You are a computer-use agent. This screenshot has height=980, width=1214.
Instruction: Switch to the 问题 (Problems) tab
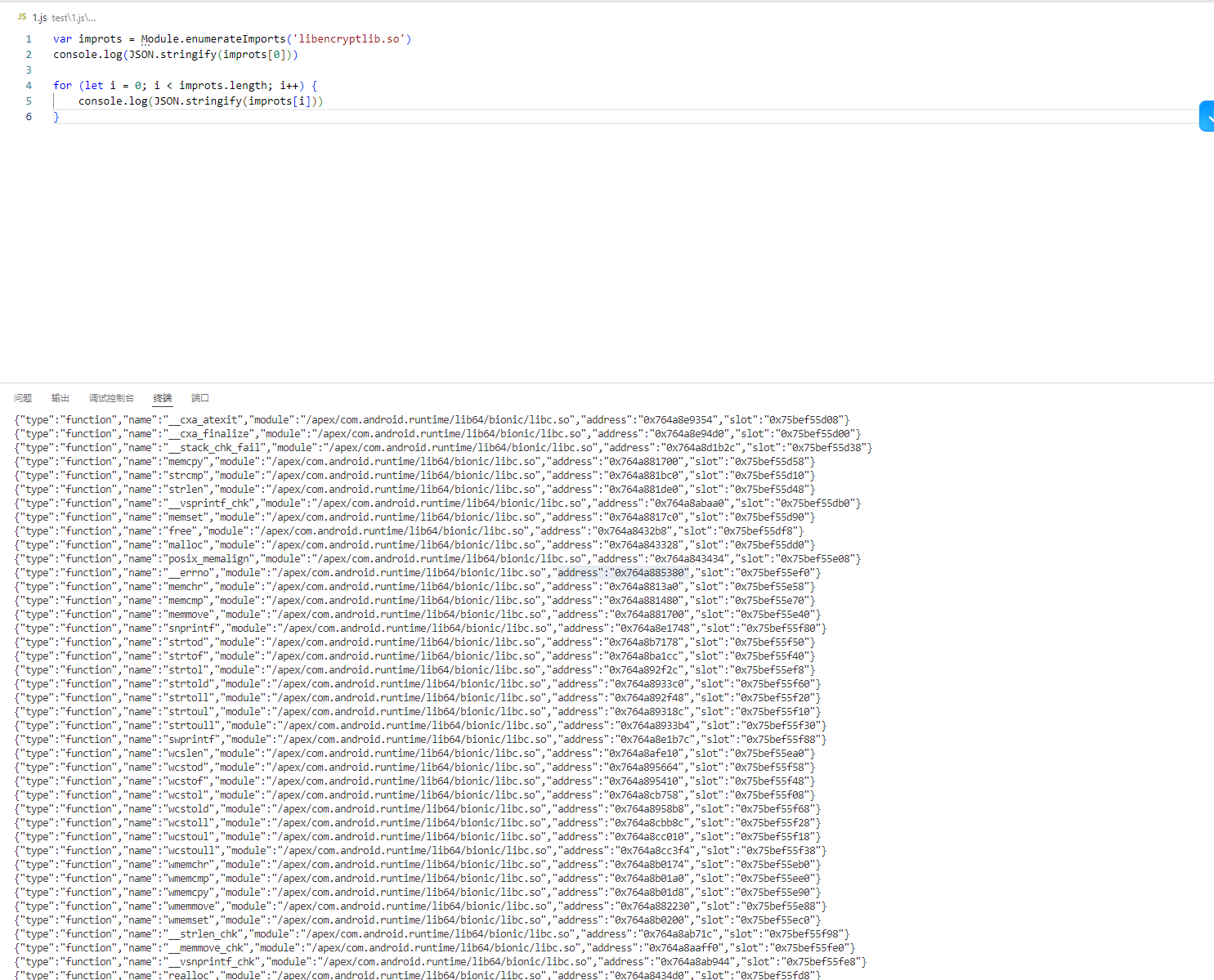(23, 398)
